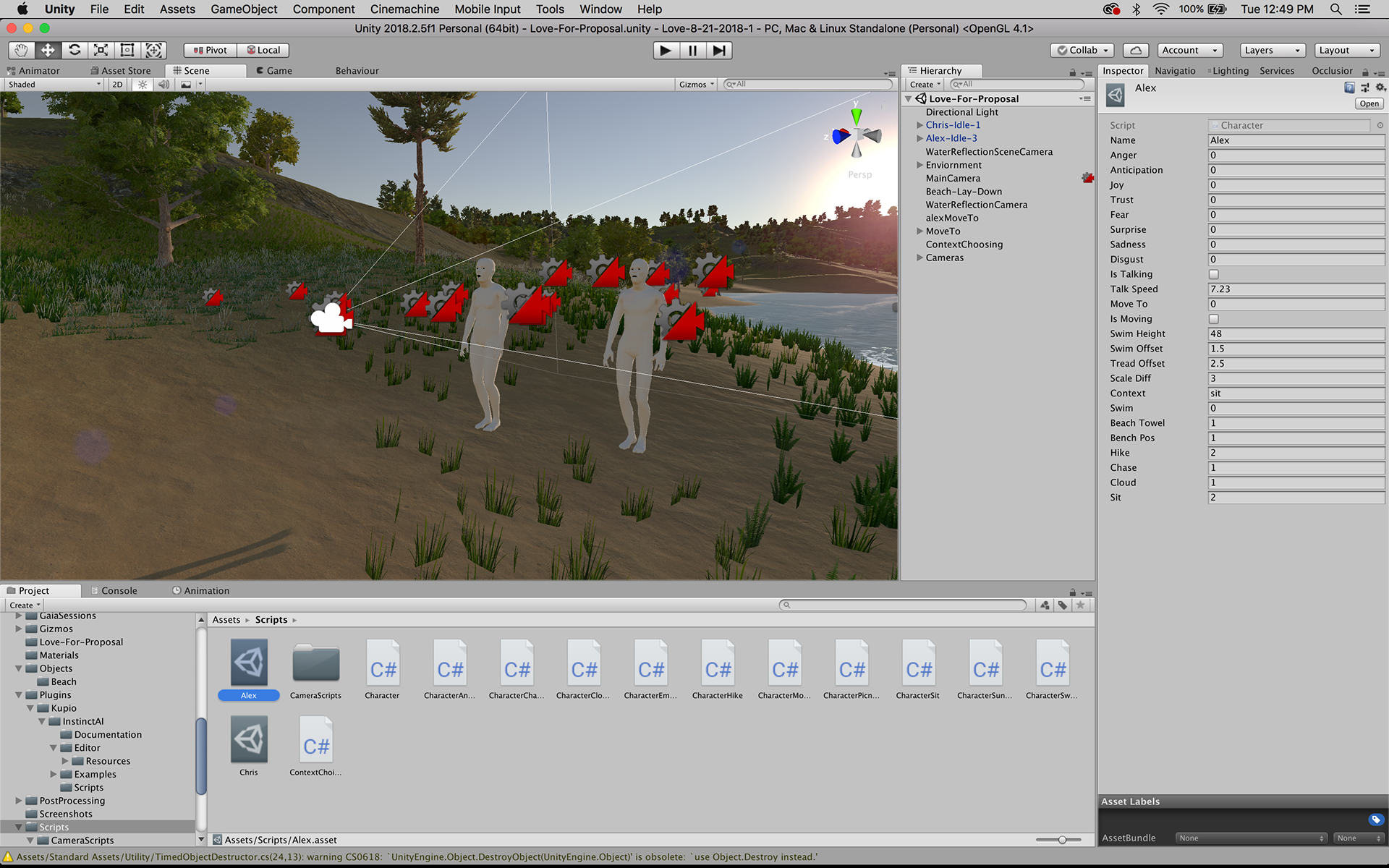This screenshot has height=868, width=1389.
Task: Open the Shaded draw mode dropdown
Action: 54,85
